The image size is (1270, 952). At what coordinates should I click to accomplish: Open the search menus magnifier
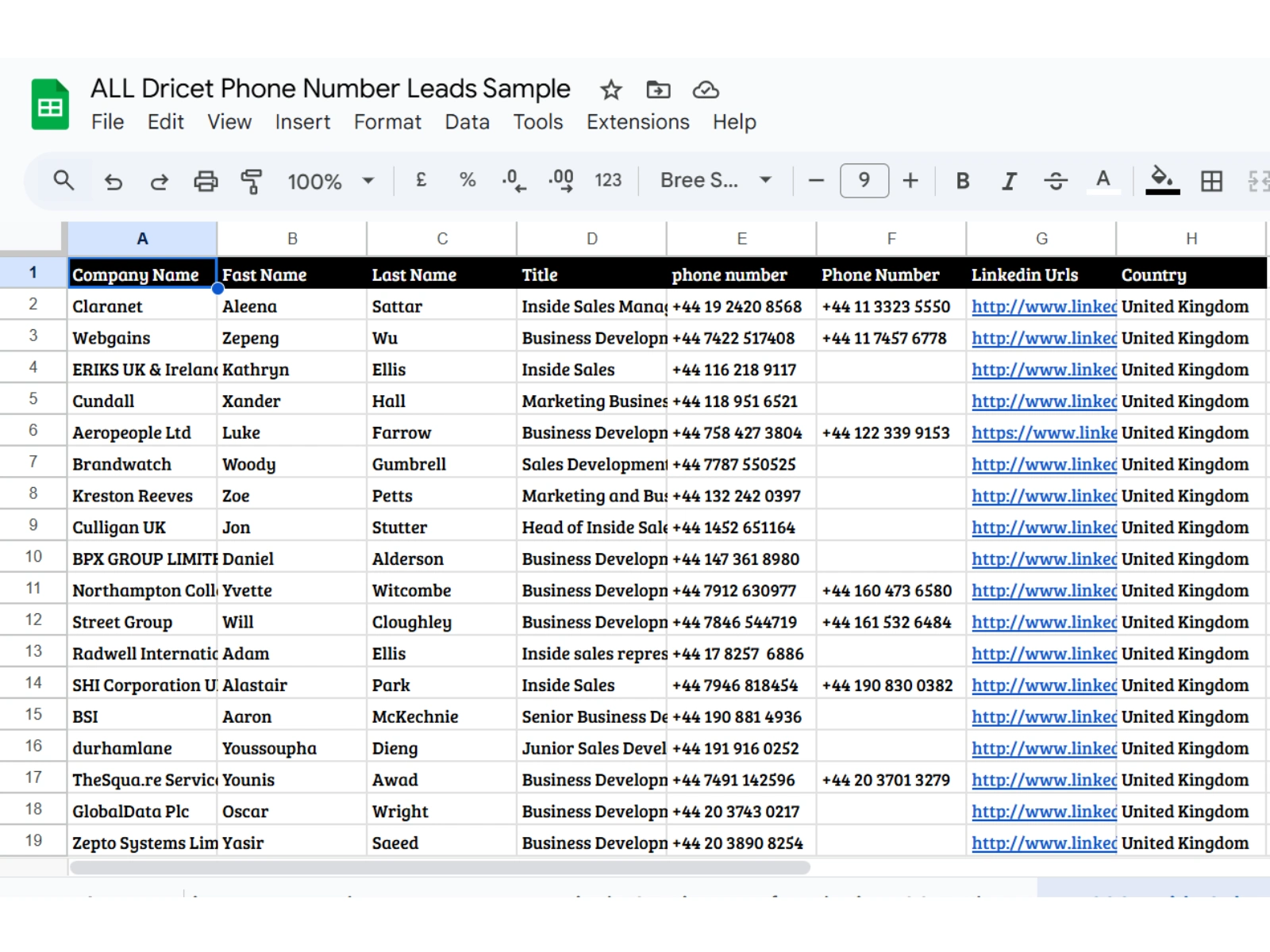click(x=64, y=181)
